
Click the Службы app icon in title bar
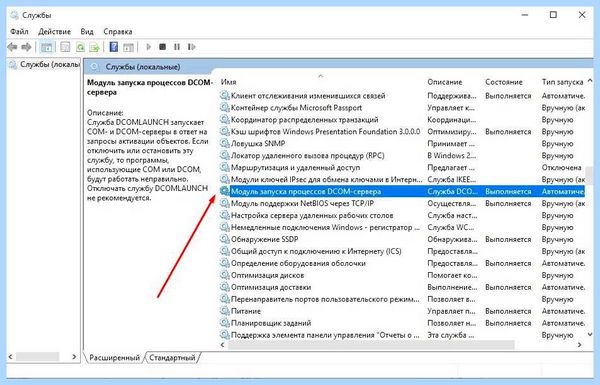coord(15,15)
